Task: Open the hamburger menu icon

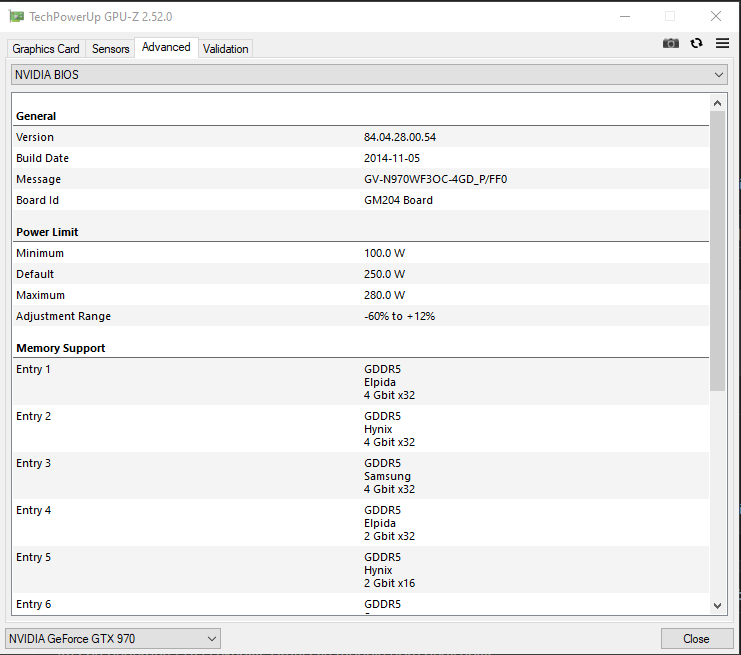Action: point(722,43)
